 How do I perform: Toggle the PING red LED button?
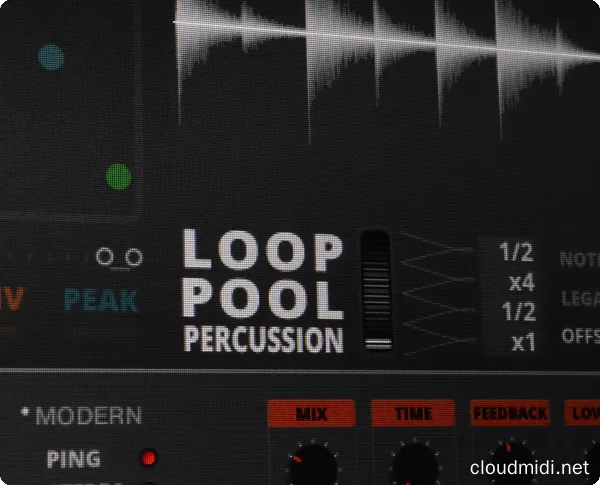148,458
